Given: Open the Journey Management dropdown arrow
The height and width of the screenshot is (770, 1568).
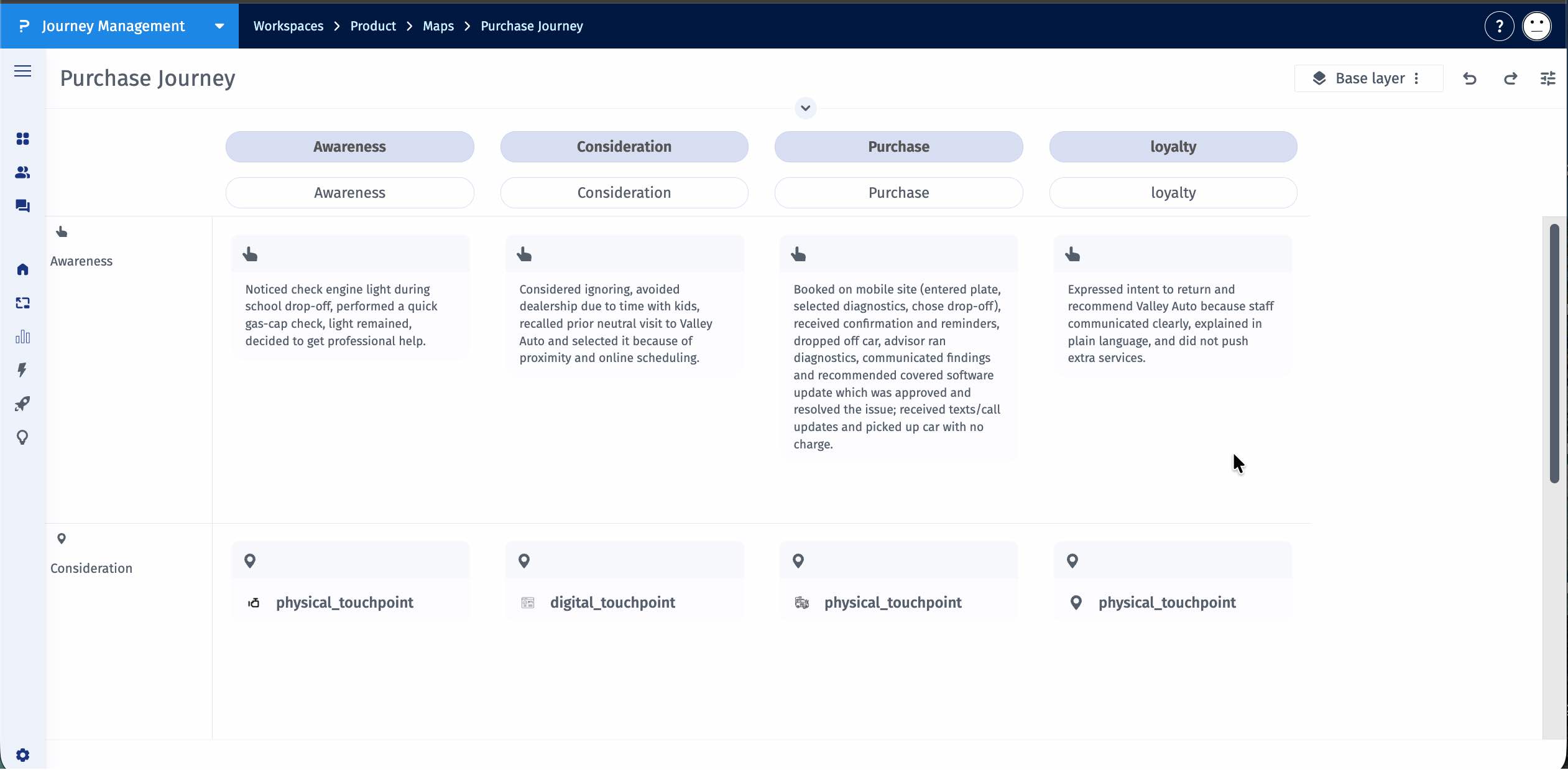Looking at the screenshot, I should coord(219,26).
